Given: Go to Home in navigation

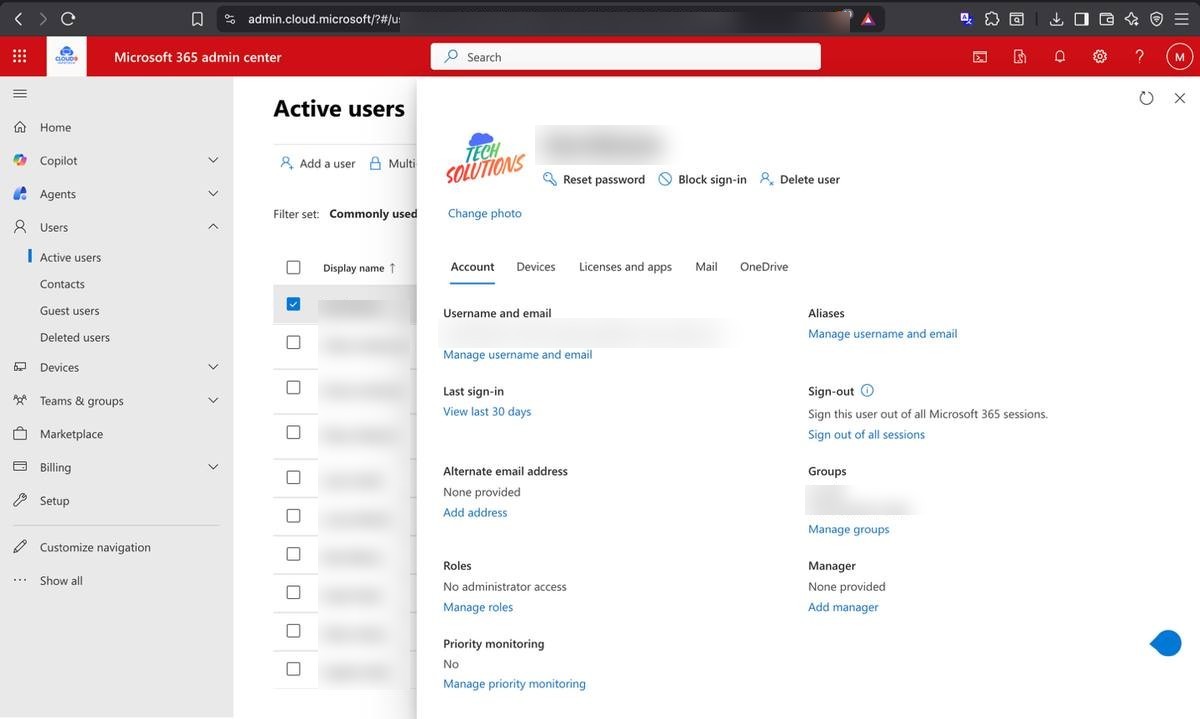Looking at the screenshot, I should (x=55, y=127).
